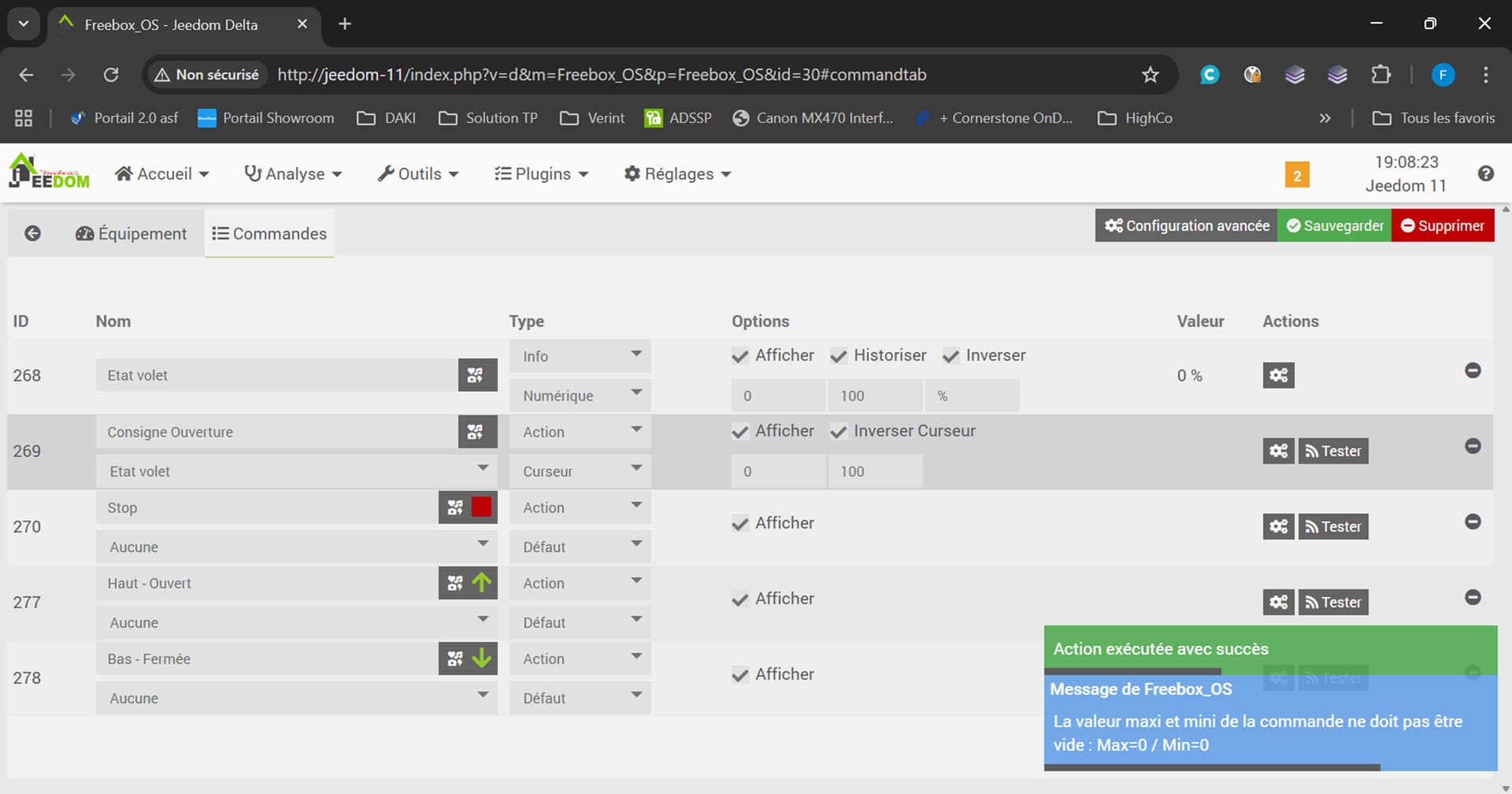The image size is (1512, 794).
Task: Click the back arrow icon beside Équipement
Action: click(32, 233)
